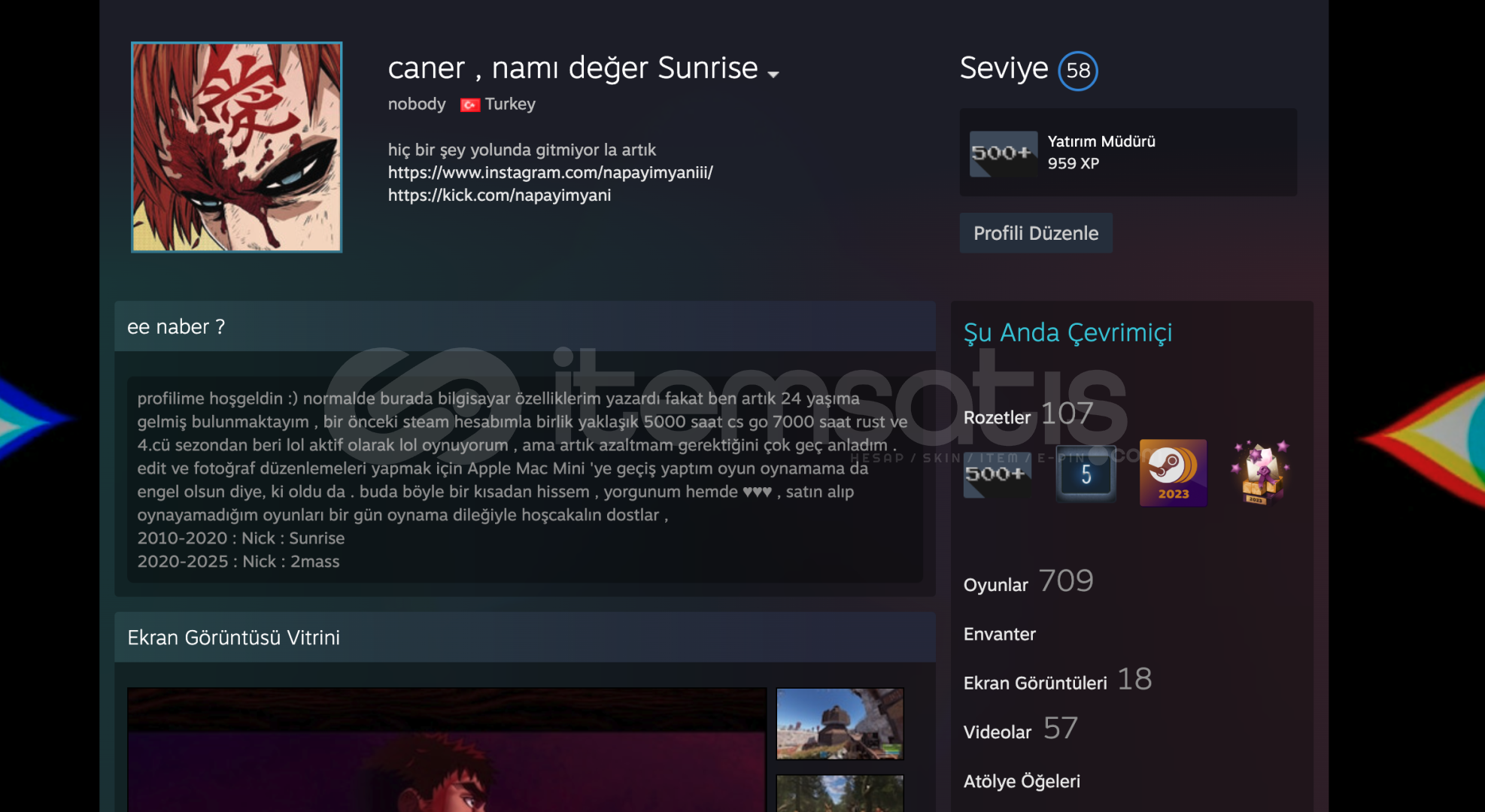Click the 'Şu Anda Çevrimiçi' status text

tap(1068, 332)
